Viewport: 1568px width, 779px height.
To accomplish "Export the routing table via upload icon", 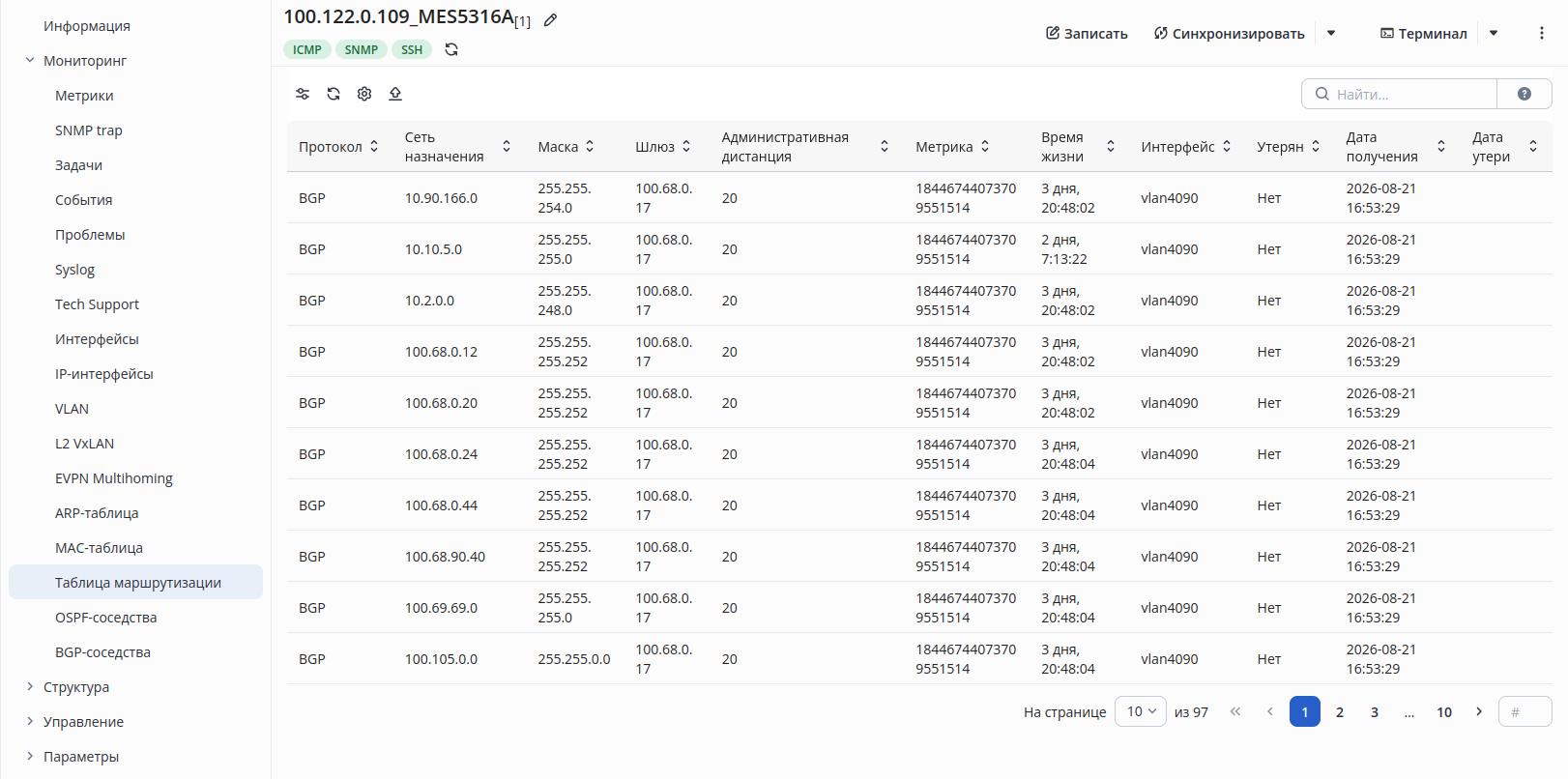I will coord(395,94).
